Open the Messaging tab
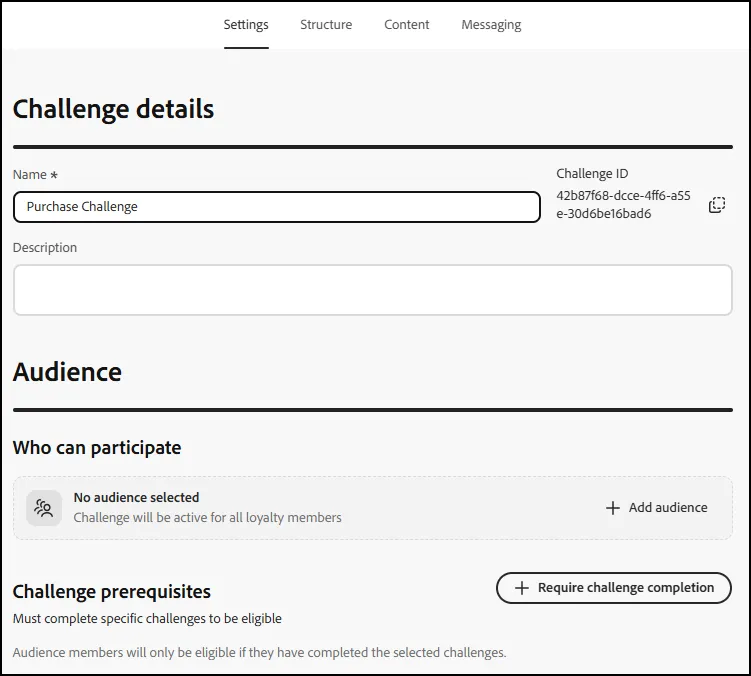Image resolution: width=751 pixels, height=676 pixels. tap(491, 24)
